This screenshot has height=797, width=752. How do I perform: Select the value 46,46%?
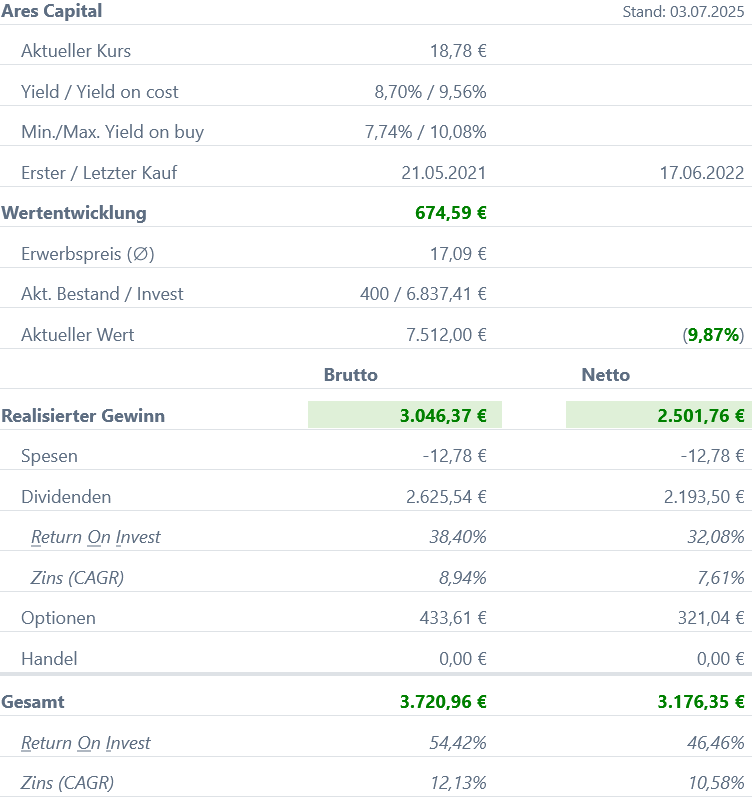[x=715, y=743]
